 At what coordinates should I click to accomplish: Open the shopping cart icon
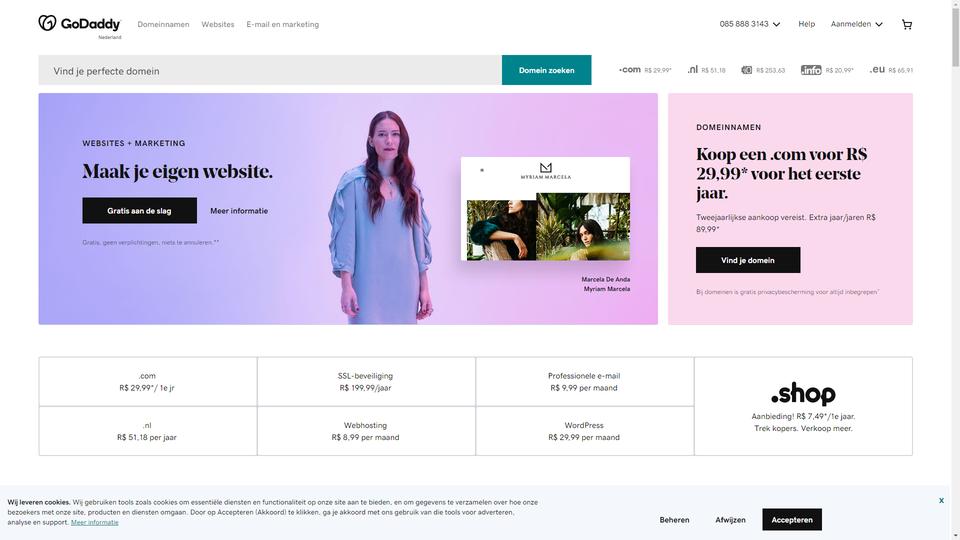(x=907, y=24)
